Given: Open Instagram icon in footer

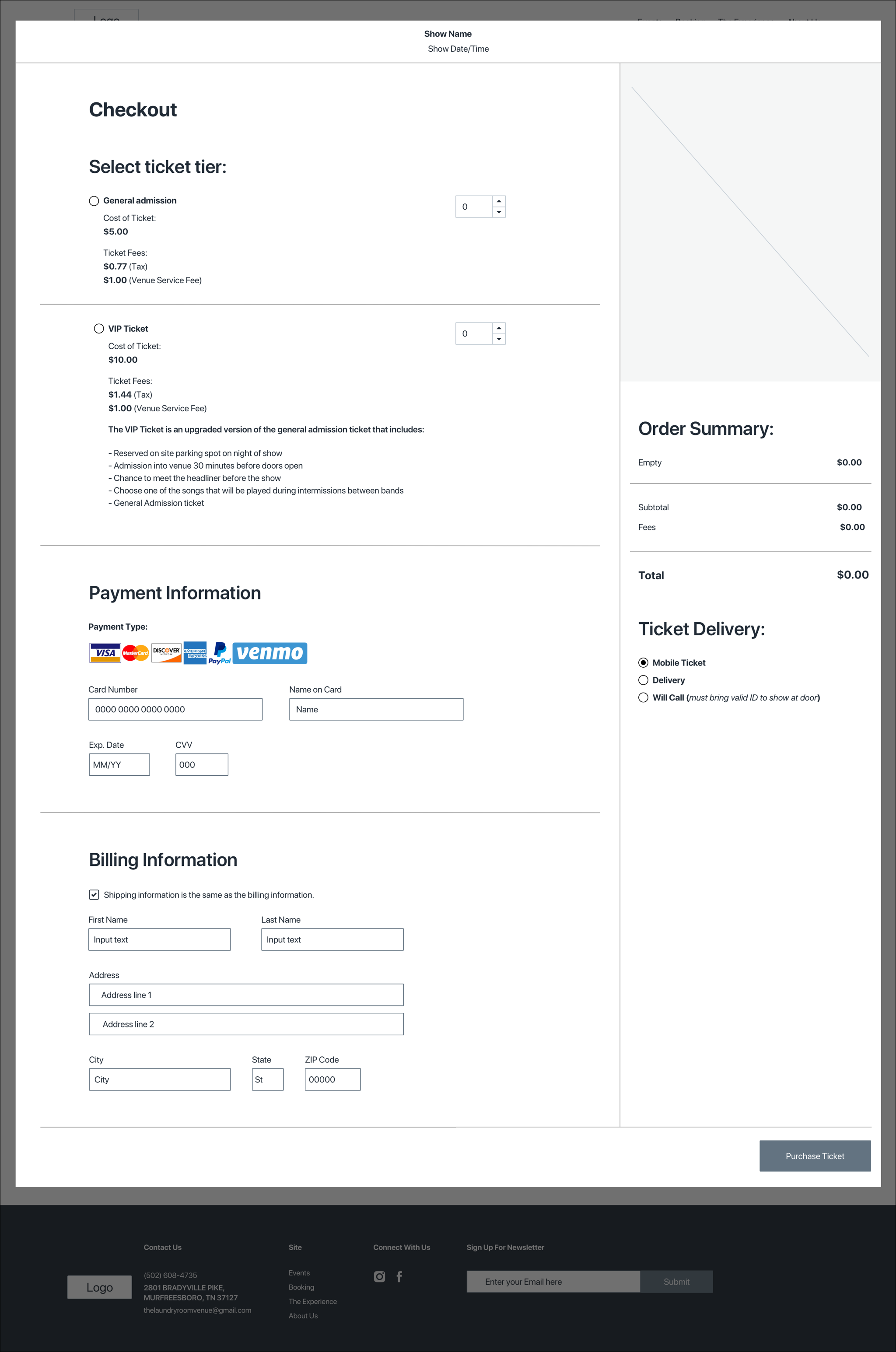Looking at the screenshot, I should 379,1276.
